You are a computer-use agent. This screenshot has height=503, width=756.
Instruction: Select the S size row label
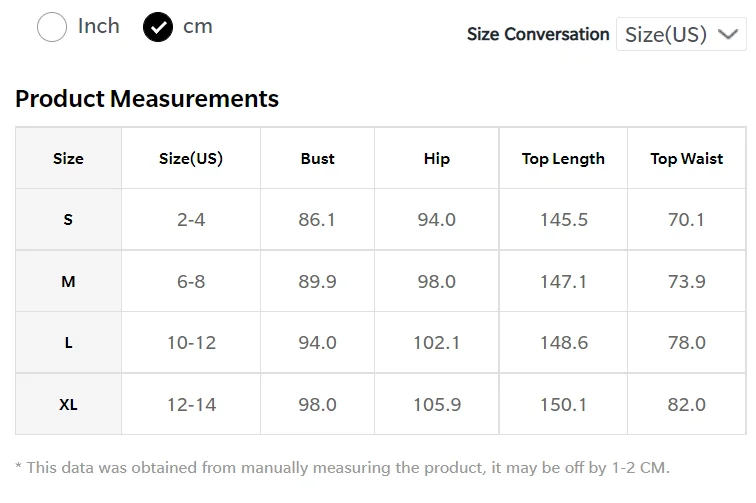coord(68,220)
